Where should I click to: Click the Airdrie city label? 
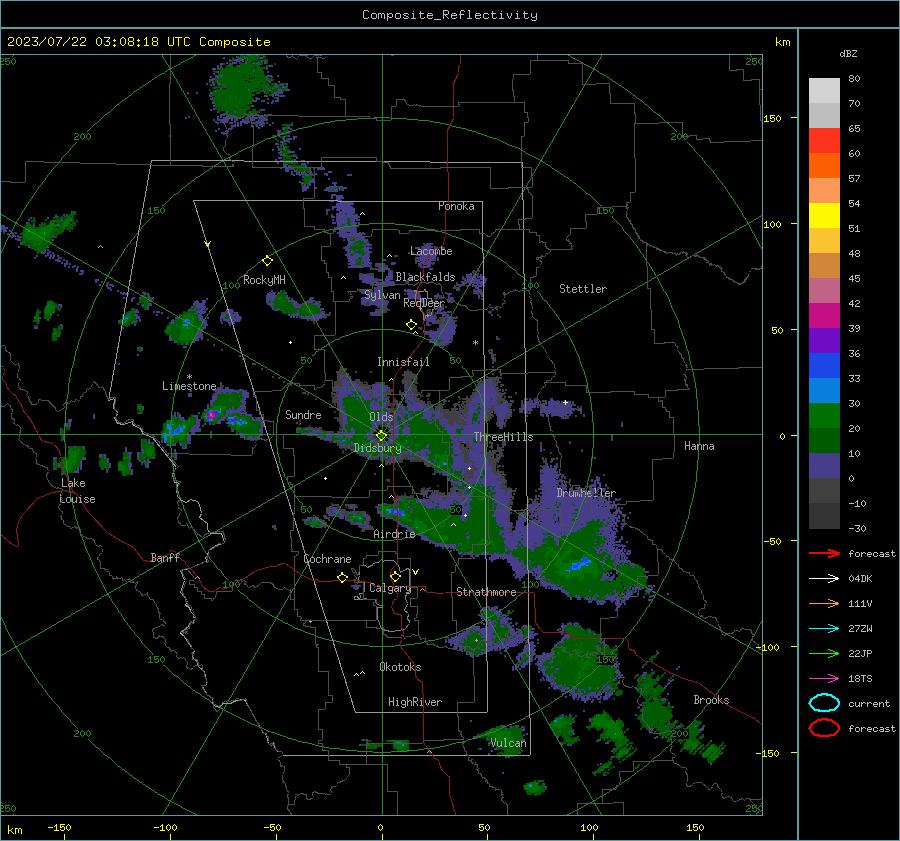tap(394, 534)
